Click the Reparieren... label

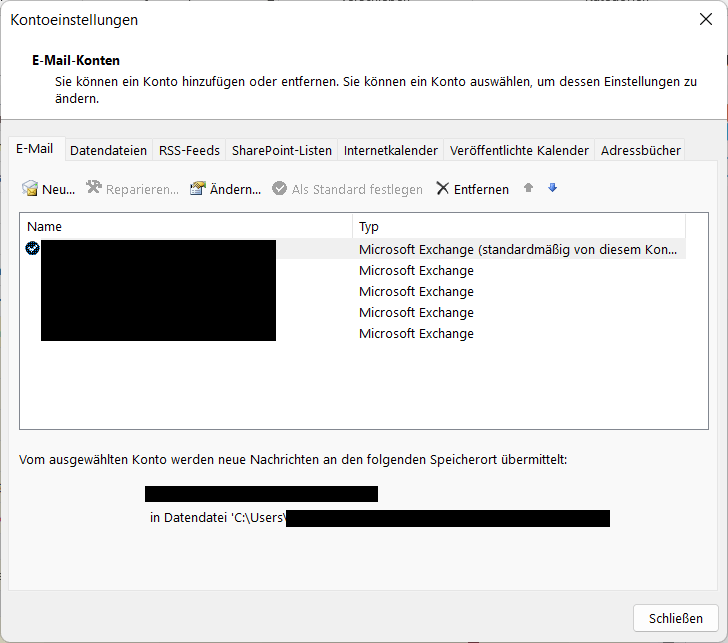click(142, 189)
